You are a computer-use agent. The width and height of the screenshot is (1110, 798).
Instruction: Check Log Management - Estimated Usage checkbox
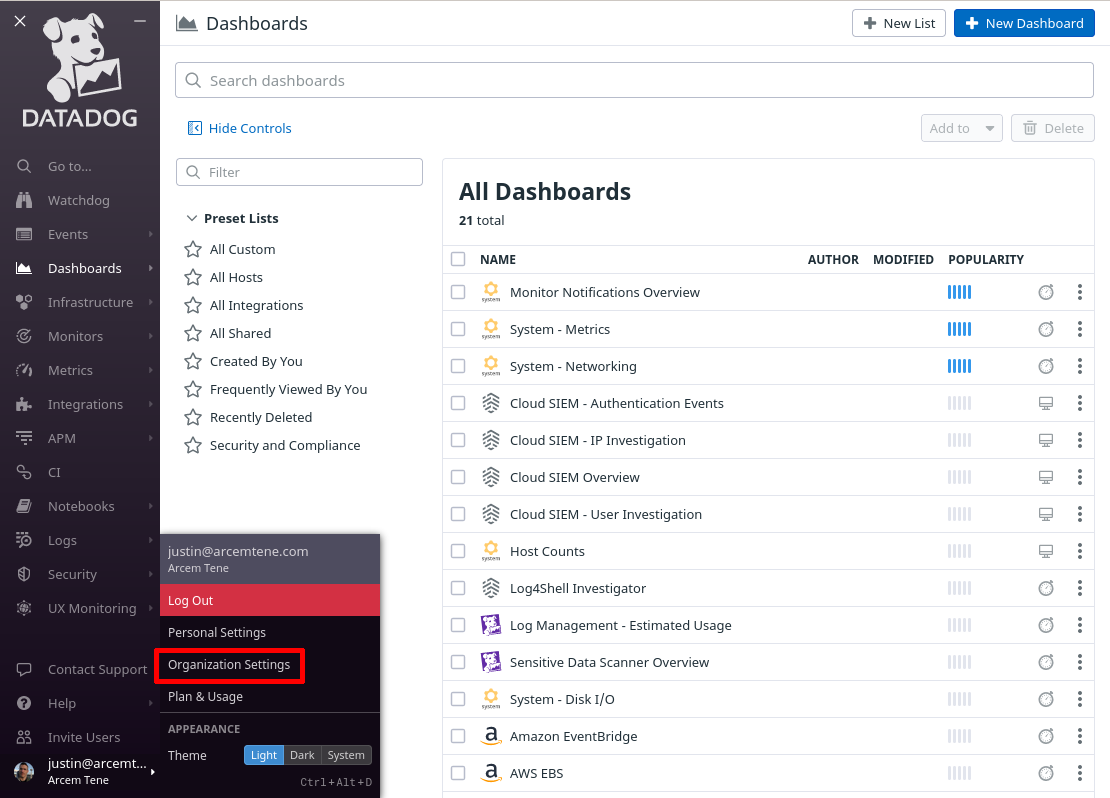[458, 625]
